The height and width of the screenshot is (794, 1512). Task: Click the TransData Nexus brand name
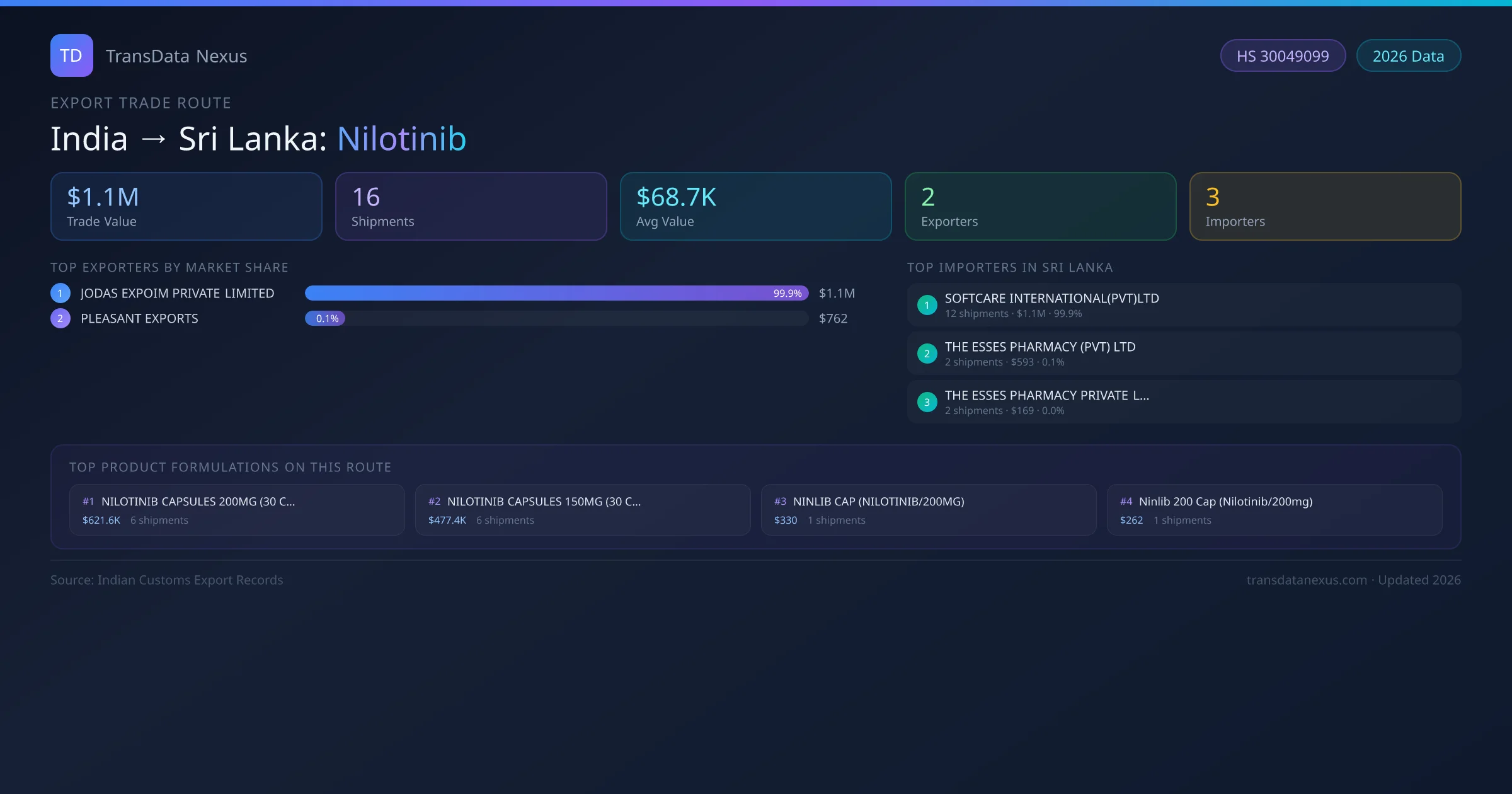coord(176,56)
